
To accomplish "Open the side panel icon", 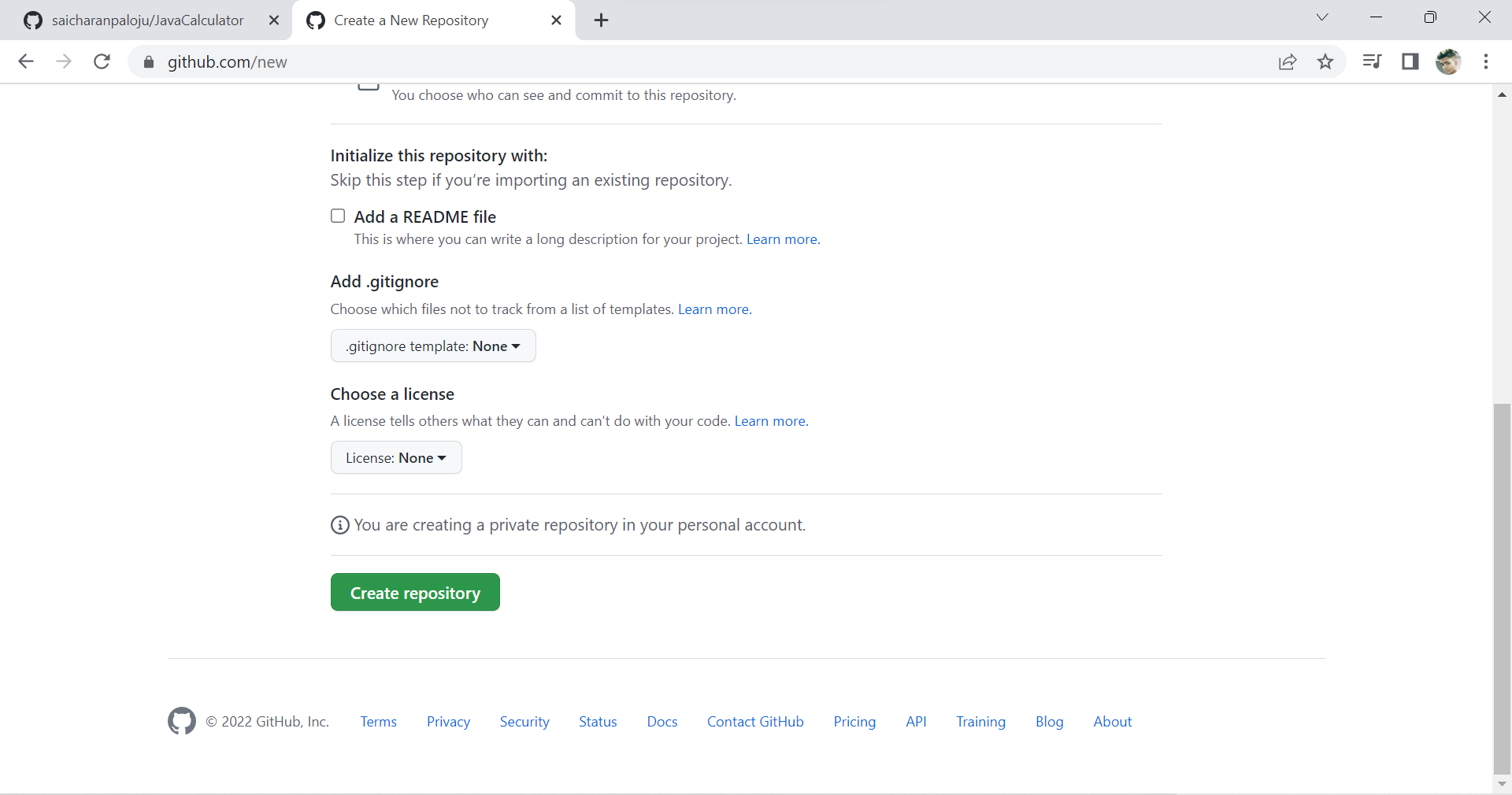I will tap(1410, 62).
